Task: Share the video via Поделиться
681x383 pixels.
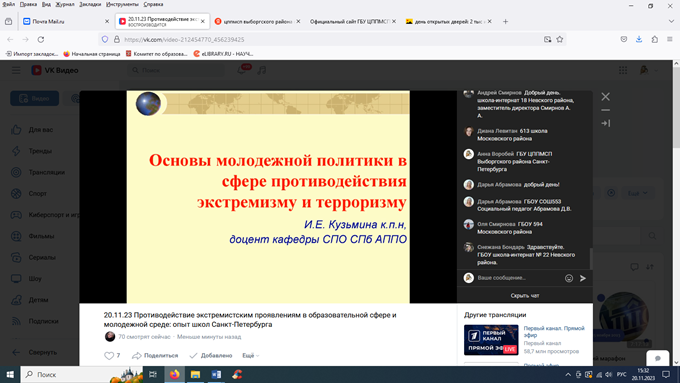Action: 155,356
